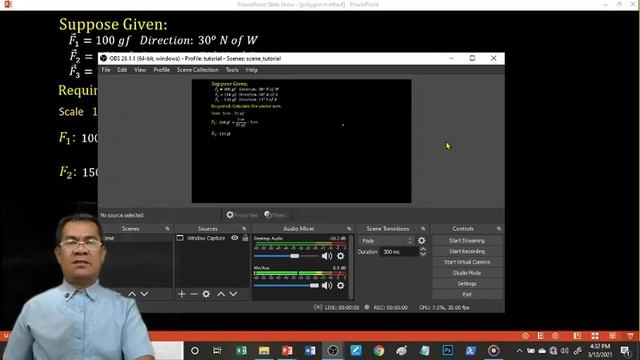This screenshot has width=640, height=360.
Task: Pop out the Scenes dock panel
Action: pyautogui.click(x=167, y=229)
